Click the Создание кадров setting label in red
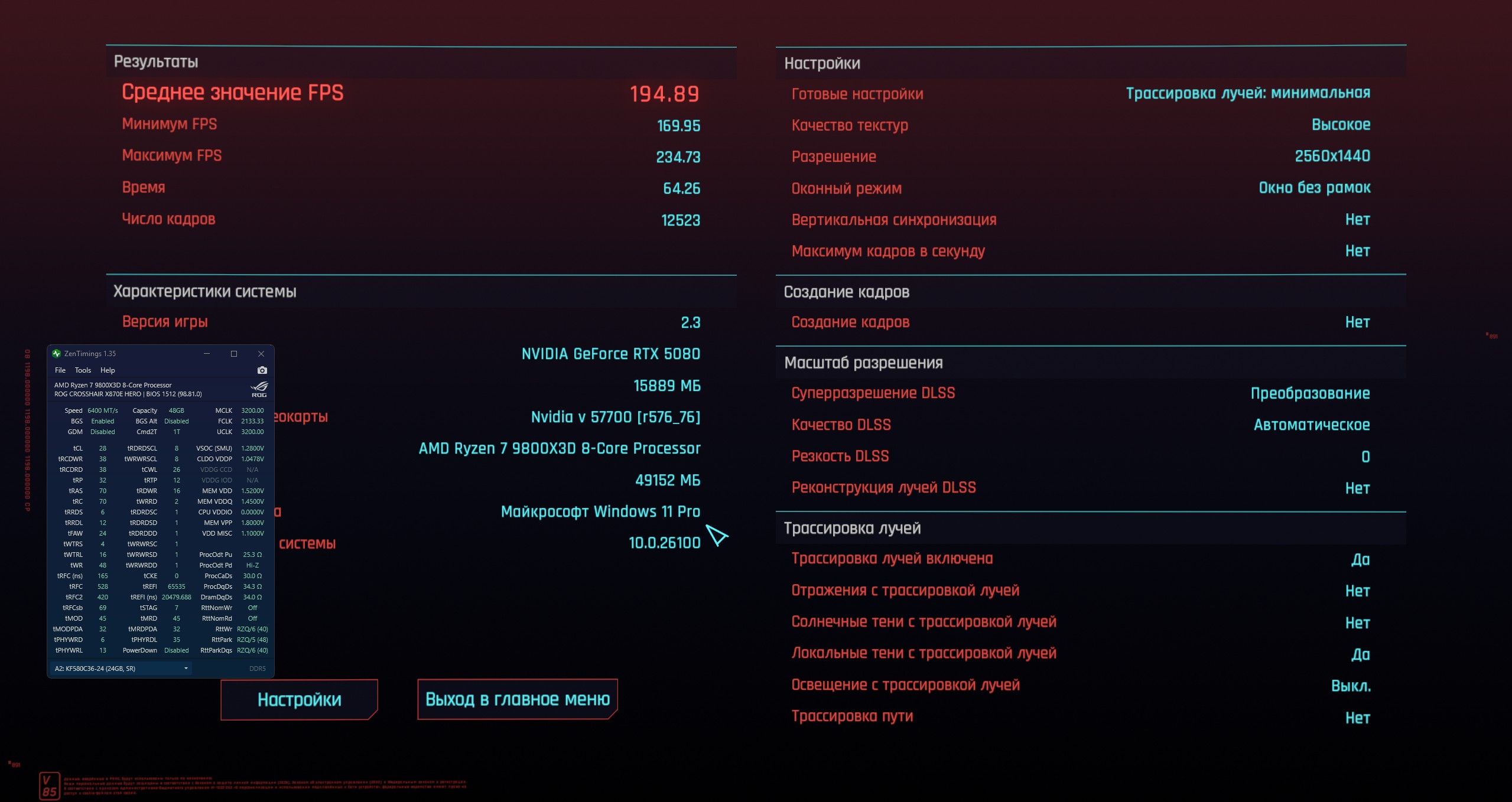Viewport: 1512px width, 802px height. [x=850, y=322]
